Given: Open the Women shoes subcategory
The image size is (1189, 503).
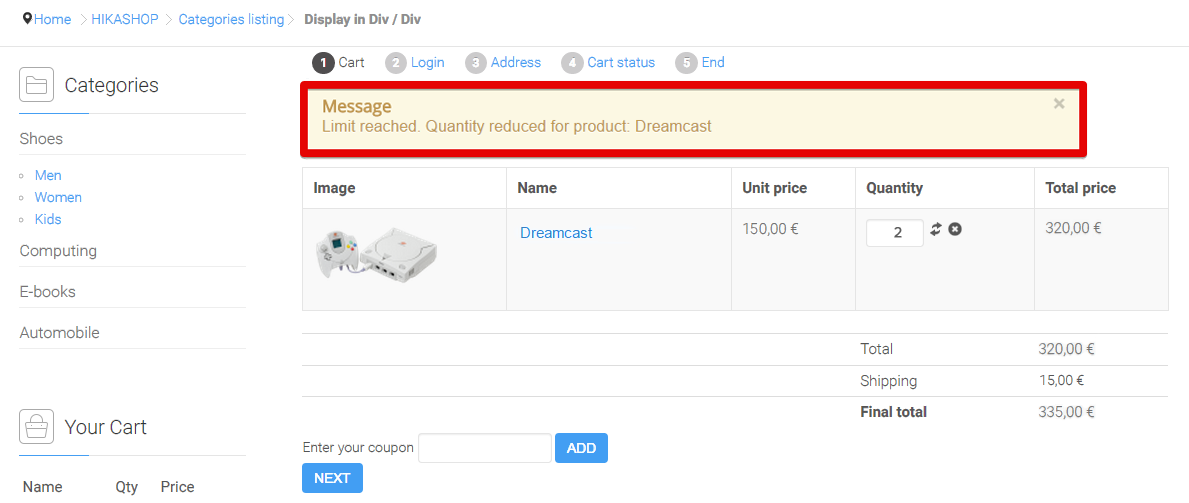Looking at the screenshot, I should [58, 197].
